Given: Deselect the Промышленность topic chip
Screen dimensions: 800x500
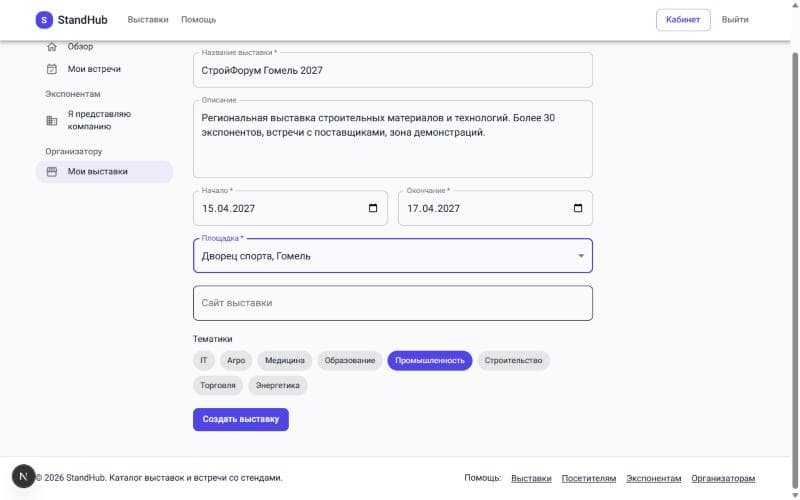Looking at the screenshot, I should pyautogui.click(x=430, y=361).
